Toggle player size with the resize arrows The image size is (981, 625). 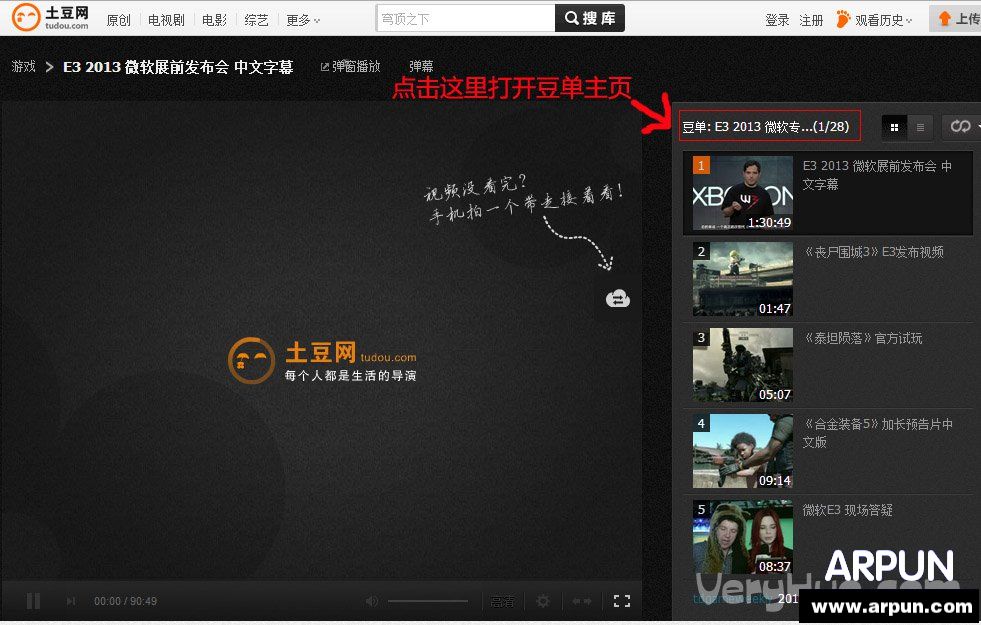click(581, 601)
